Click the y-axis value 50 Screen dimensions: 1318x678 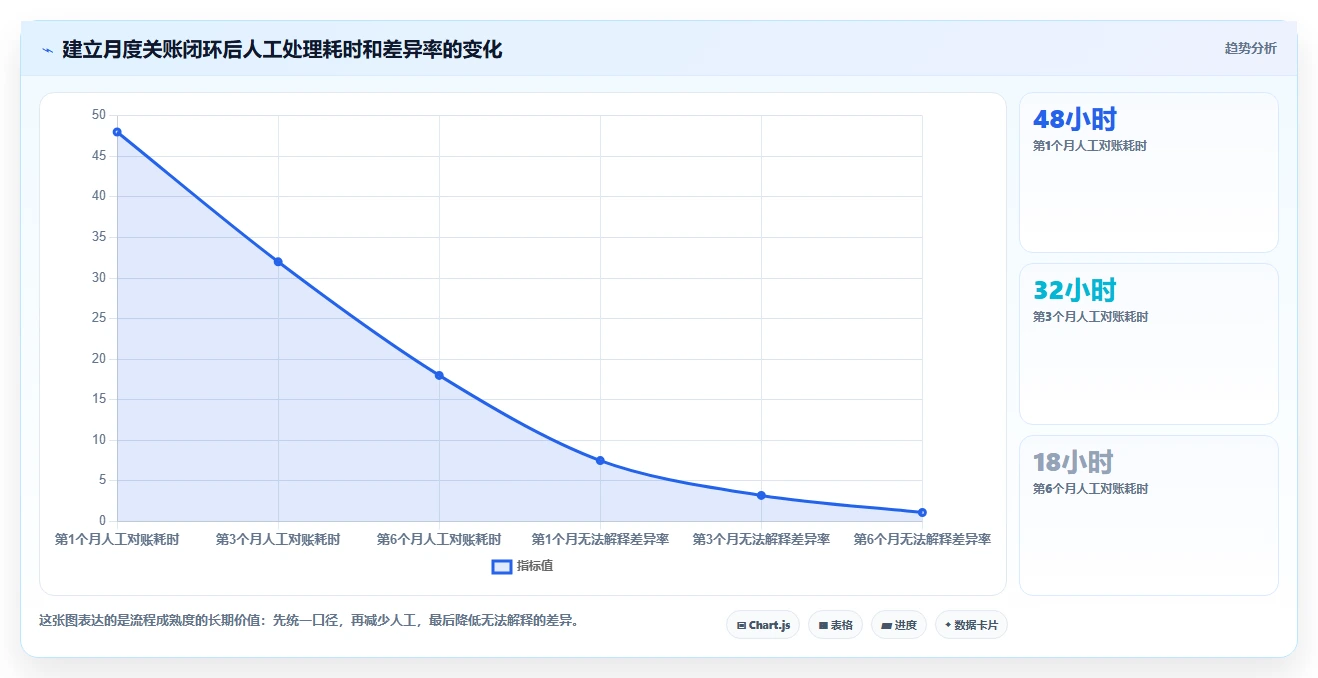point(98,115)
